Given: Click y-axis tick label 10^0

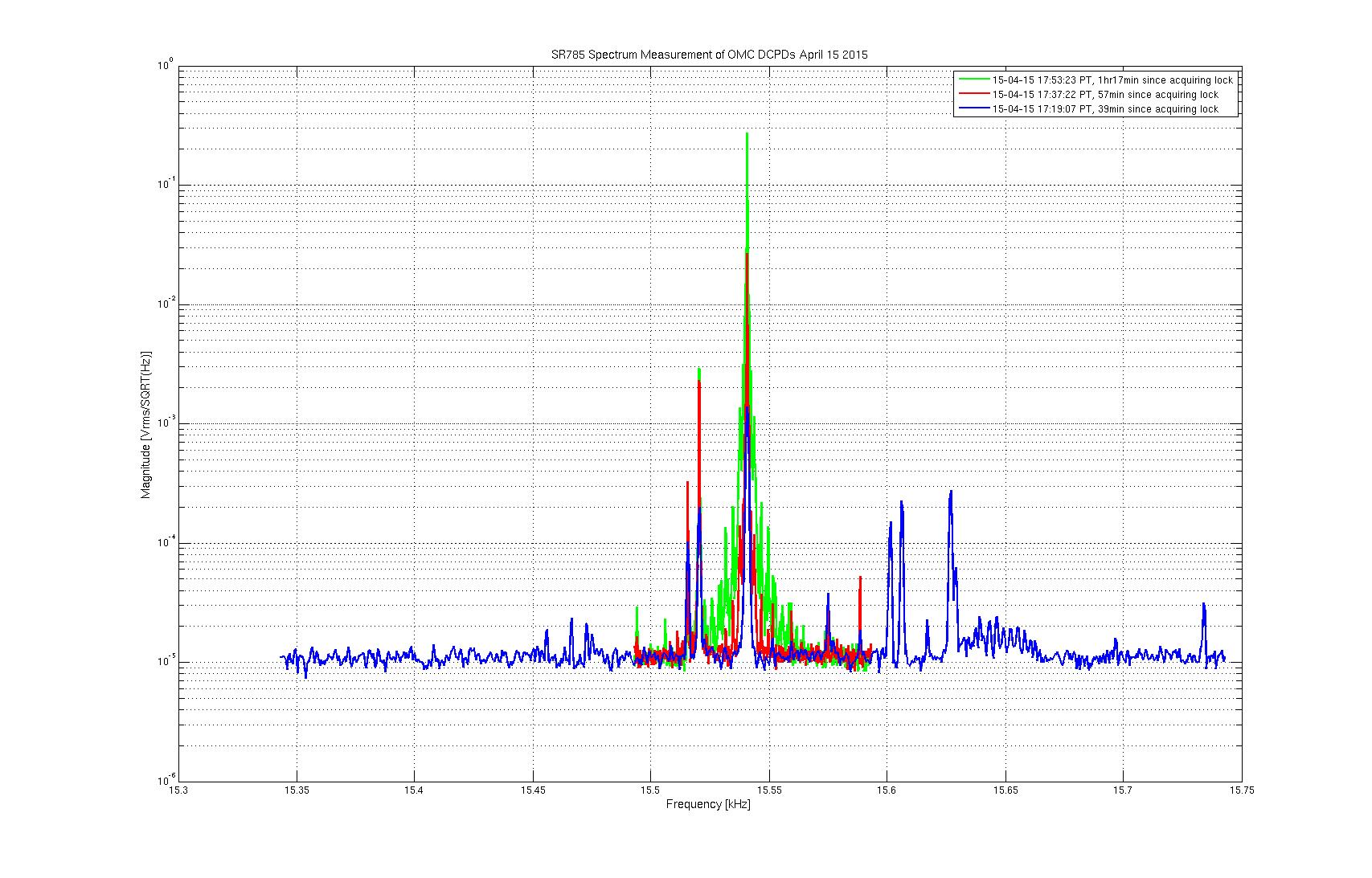Looking at the screenshot, I should [x=165, y=65].
